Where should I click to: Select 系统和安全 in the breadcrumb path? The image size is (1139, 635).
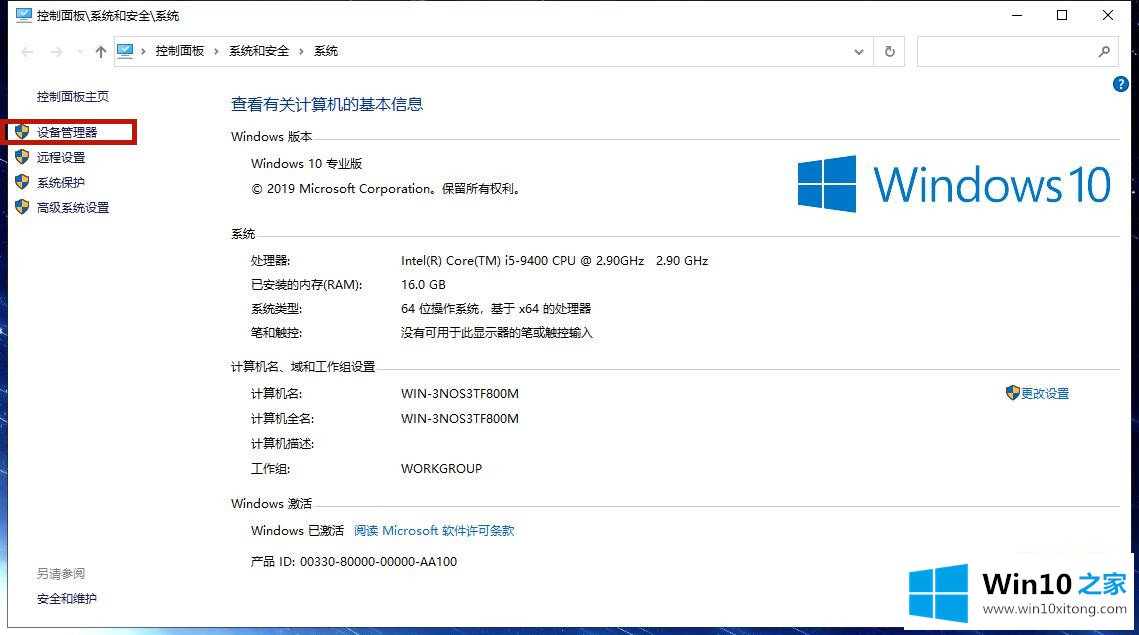coord(259,51)
